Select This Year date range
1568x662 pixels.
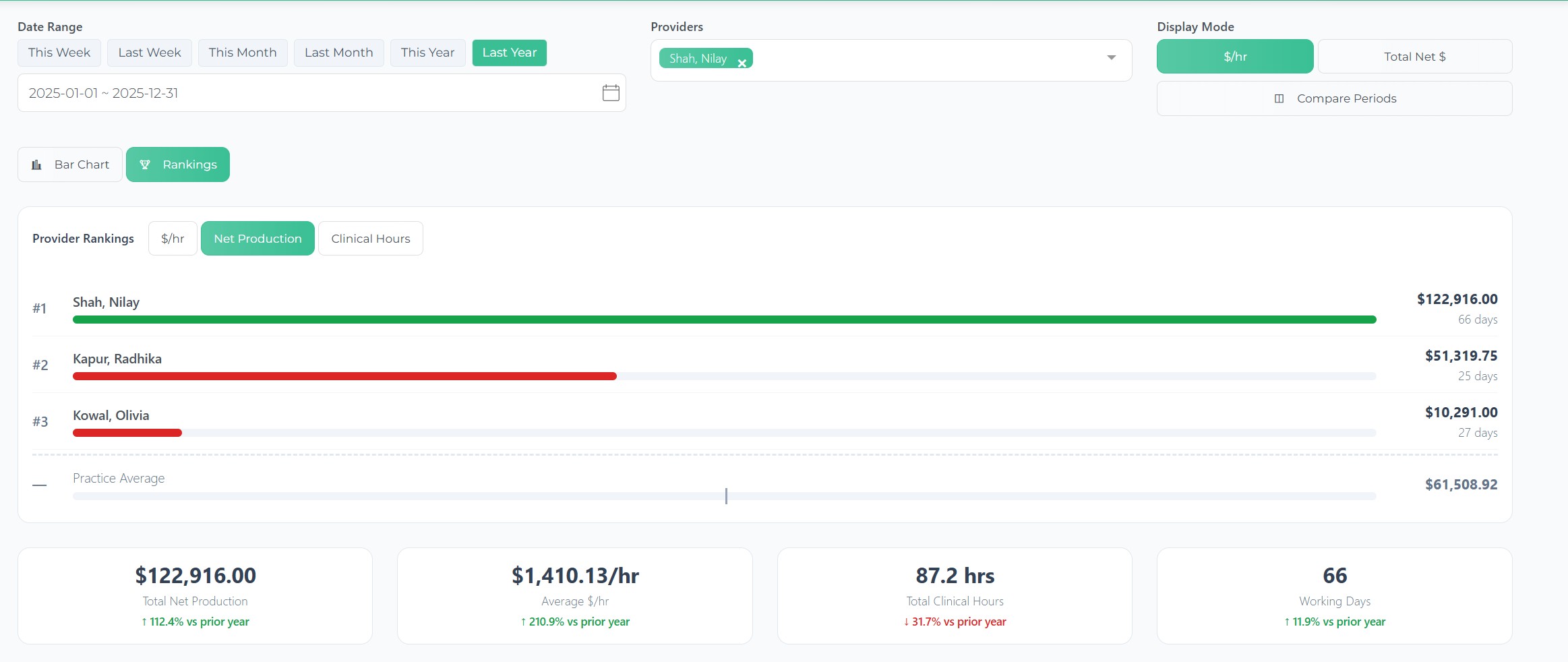pos(427,53)
